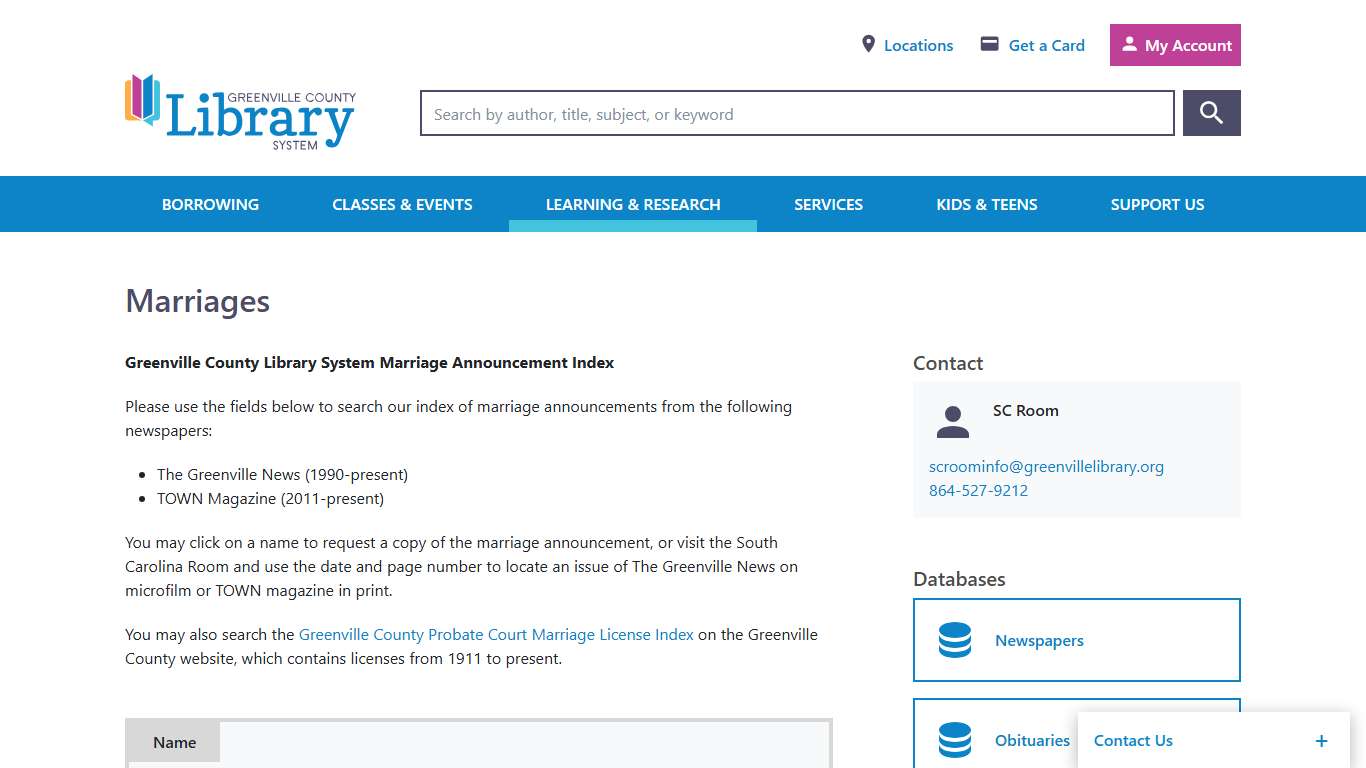
Task: Click the Locations map pin icon
Action: click(x=868, y=45)
